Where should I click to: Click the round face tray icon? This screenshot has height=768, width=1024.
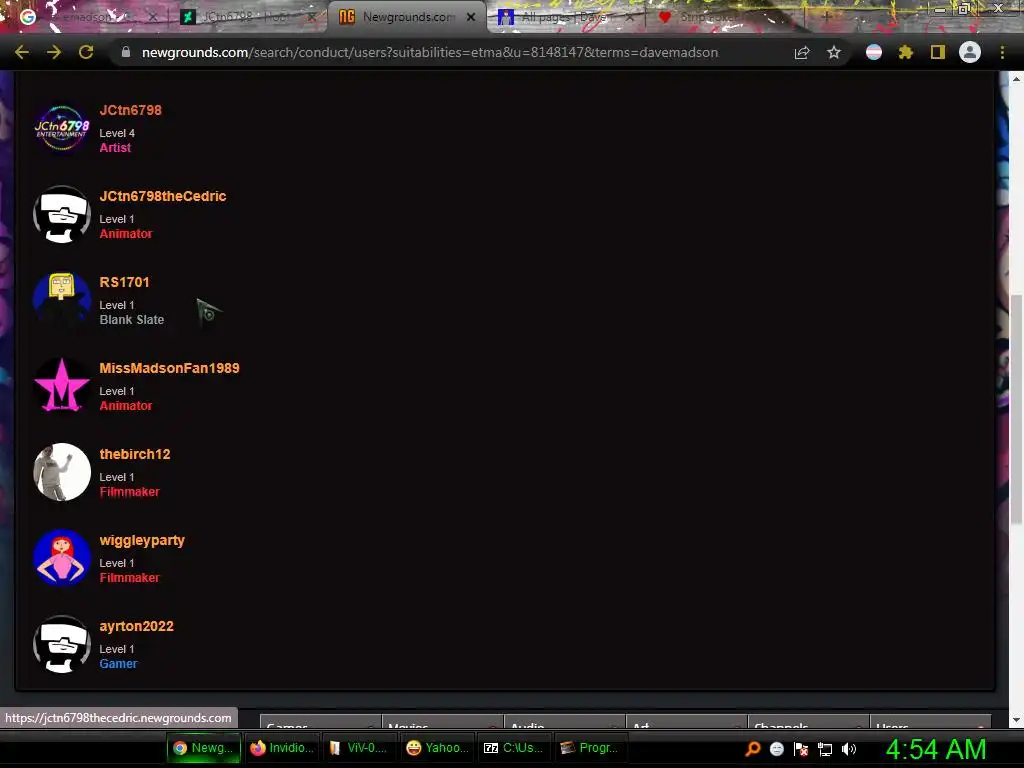[776, 749]
